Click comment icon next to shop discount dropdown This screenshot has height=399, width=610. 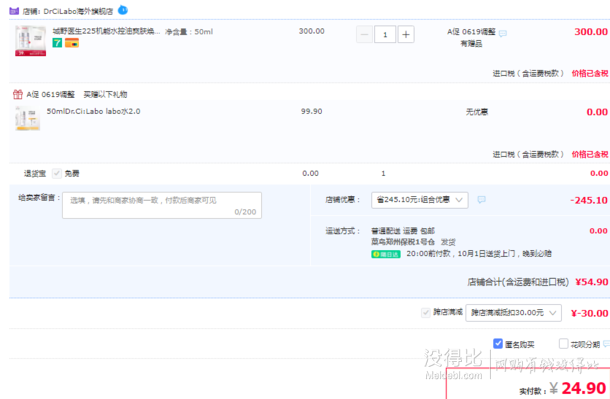click(x=482, y=200)
